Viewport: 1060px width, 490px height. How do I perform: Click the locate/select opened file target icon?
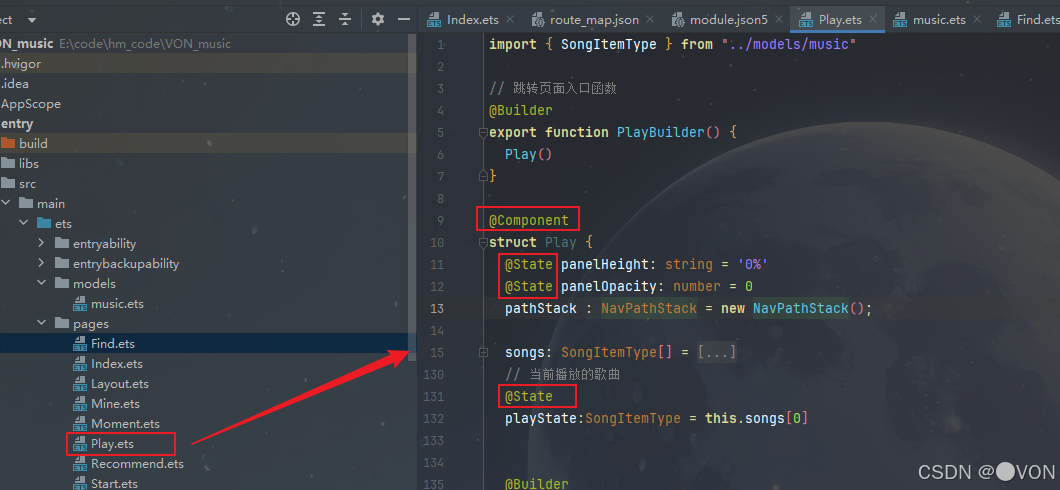pyautogui.click(x=293, y=20)
